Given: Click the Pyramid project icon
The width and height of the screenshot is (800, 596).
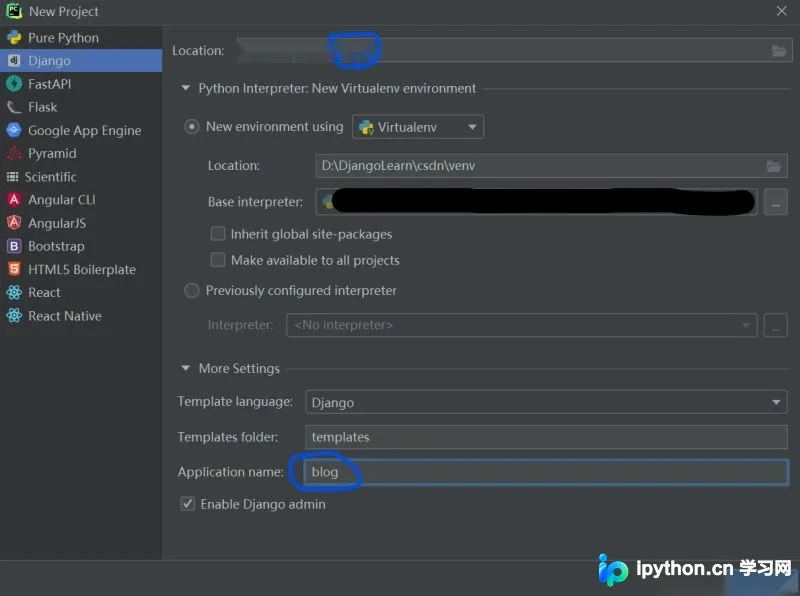Looking at the screenshot, I should (14, 153).
